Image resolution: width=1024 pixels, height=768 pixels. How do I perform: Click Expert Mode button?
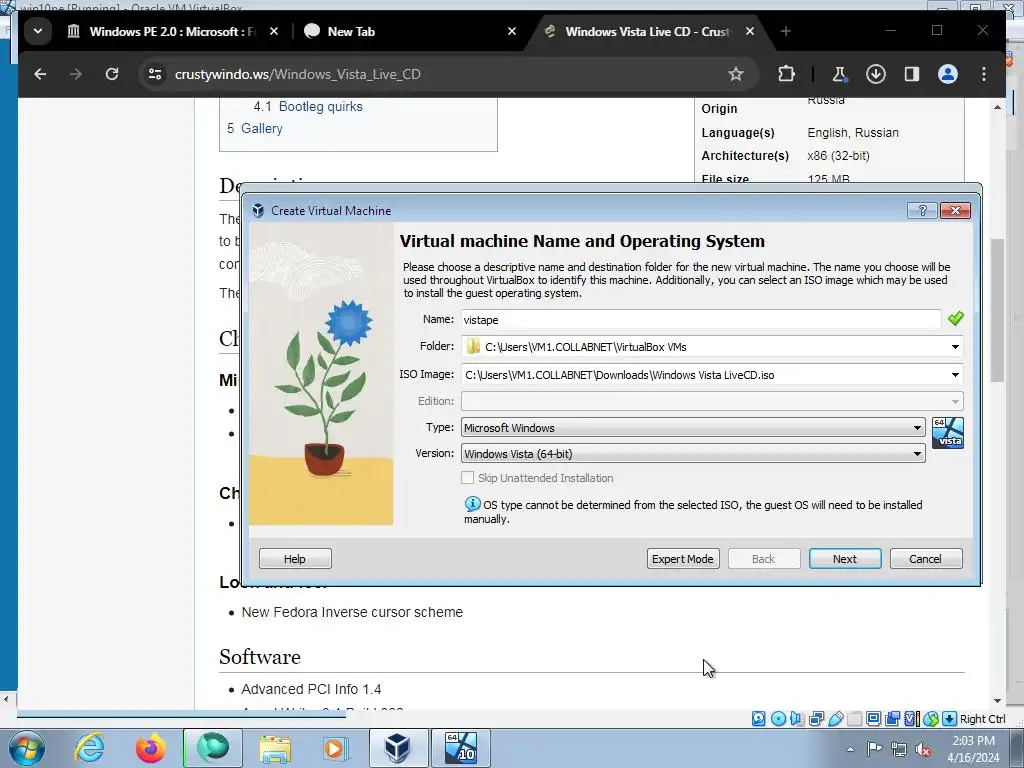(x=683, y=559)
